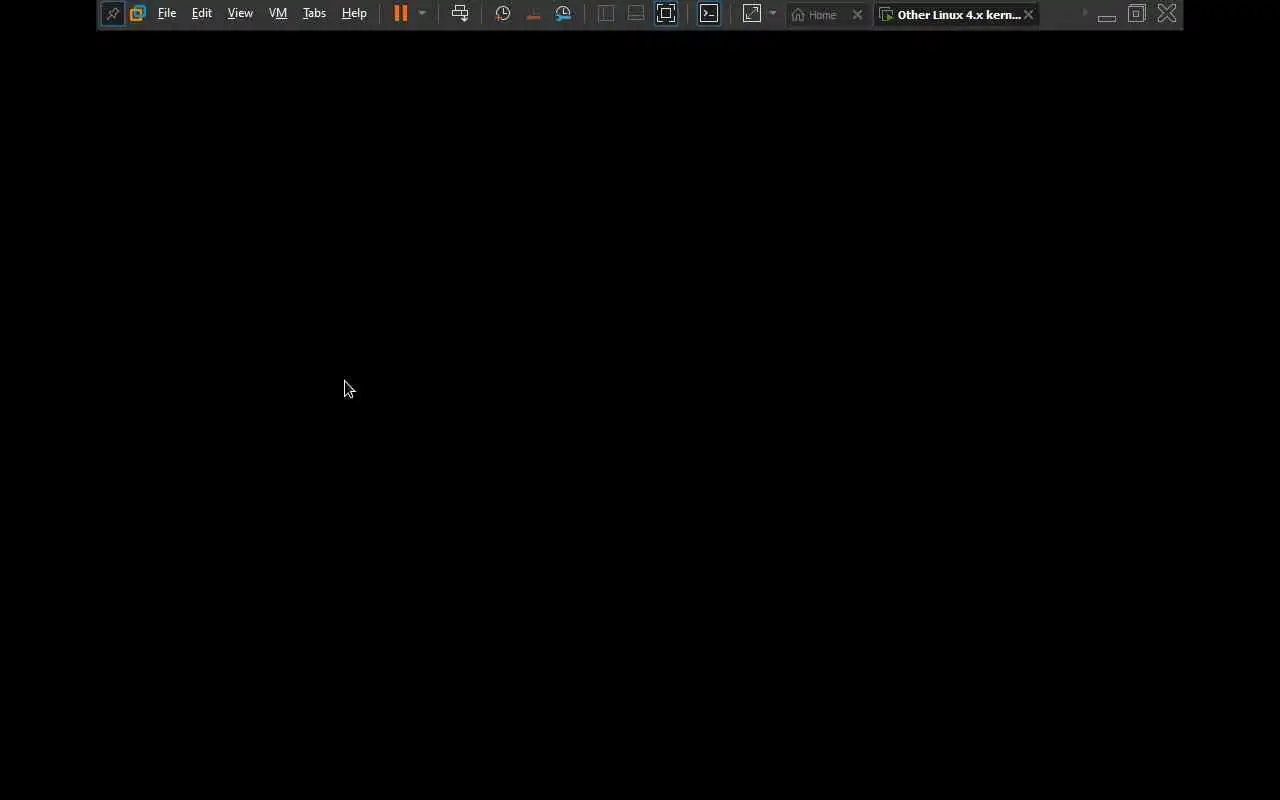
Task: Pause the virtual machine
Action: [401, 14]
